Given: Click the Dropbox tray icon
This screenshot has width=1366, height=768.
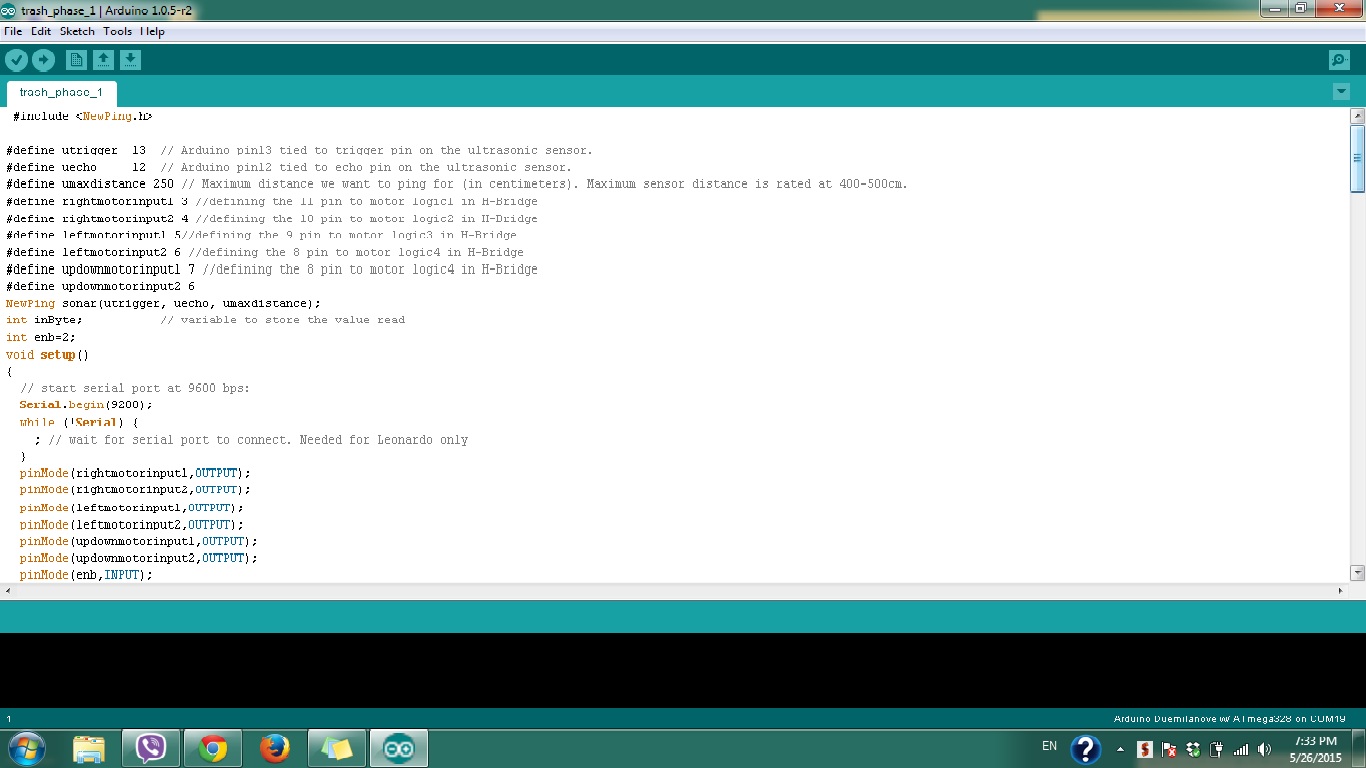Looking at the screenshot, I should tap(1193, 749).
